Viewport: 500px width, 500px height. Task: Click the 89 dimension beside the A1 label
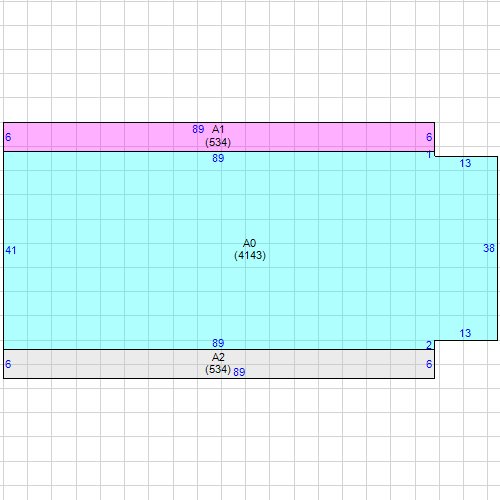tap(198, 129)
